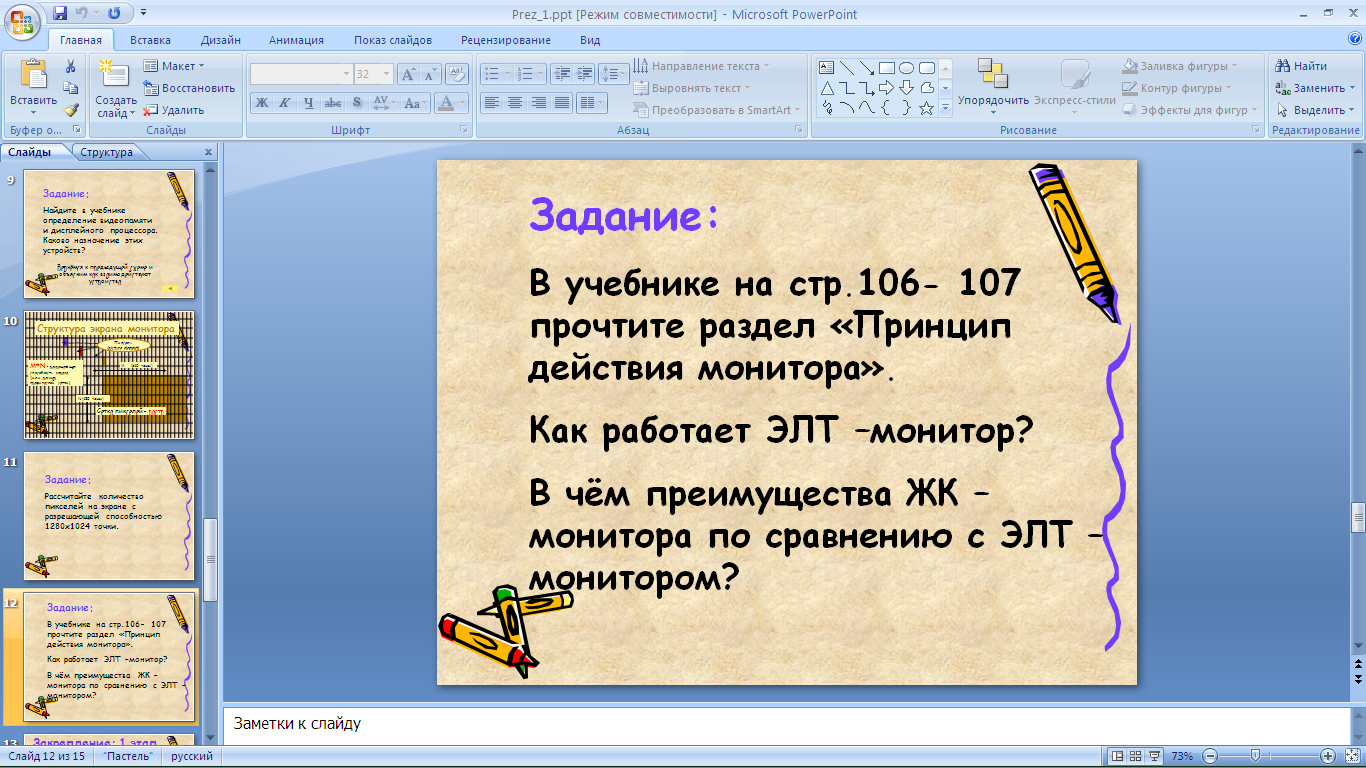Click the Redo/Repeat arrow icon
1366x768 pixels.
coord(113,14)
